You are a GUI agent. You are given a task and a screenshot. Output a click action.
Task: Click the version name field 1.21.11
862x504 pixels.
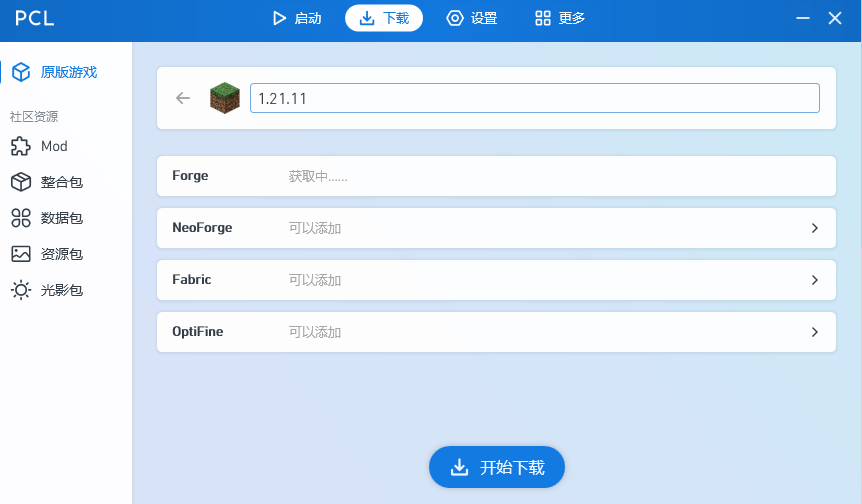(534, 98)
